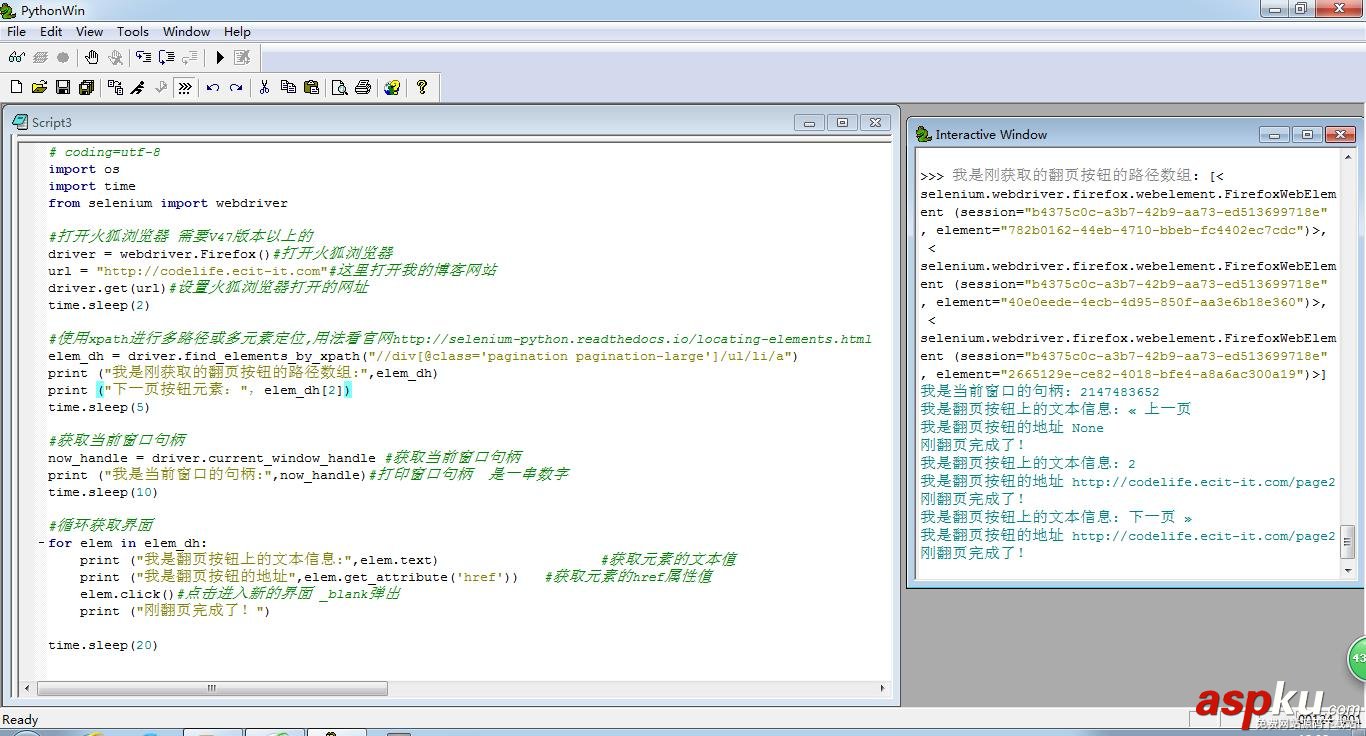Toggle the Interactive Window >>> button
The height and width of the screenshot is (736, 1366).
coord(185,88)
